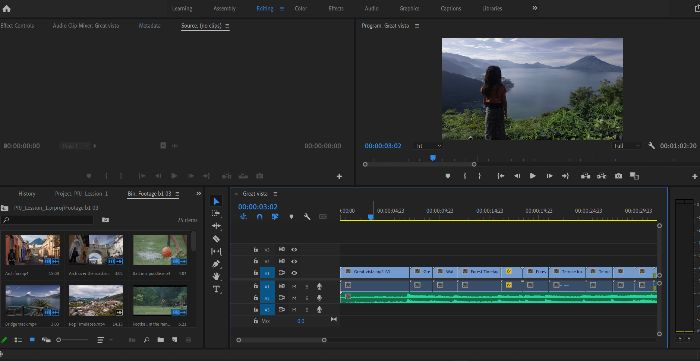Image resolution: width=700 pixels, height=361 pixels.
Task: Expand project panel tabs overflow chevrons
Action: [x=199, y=194]
